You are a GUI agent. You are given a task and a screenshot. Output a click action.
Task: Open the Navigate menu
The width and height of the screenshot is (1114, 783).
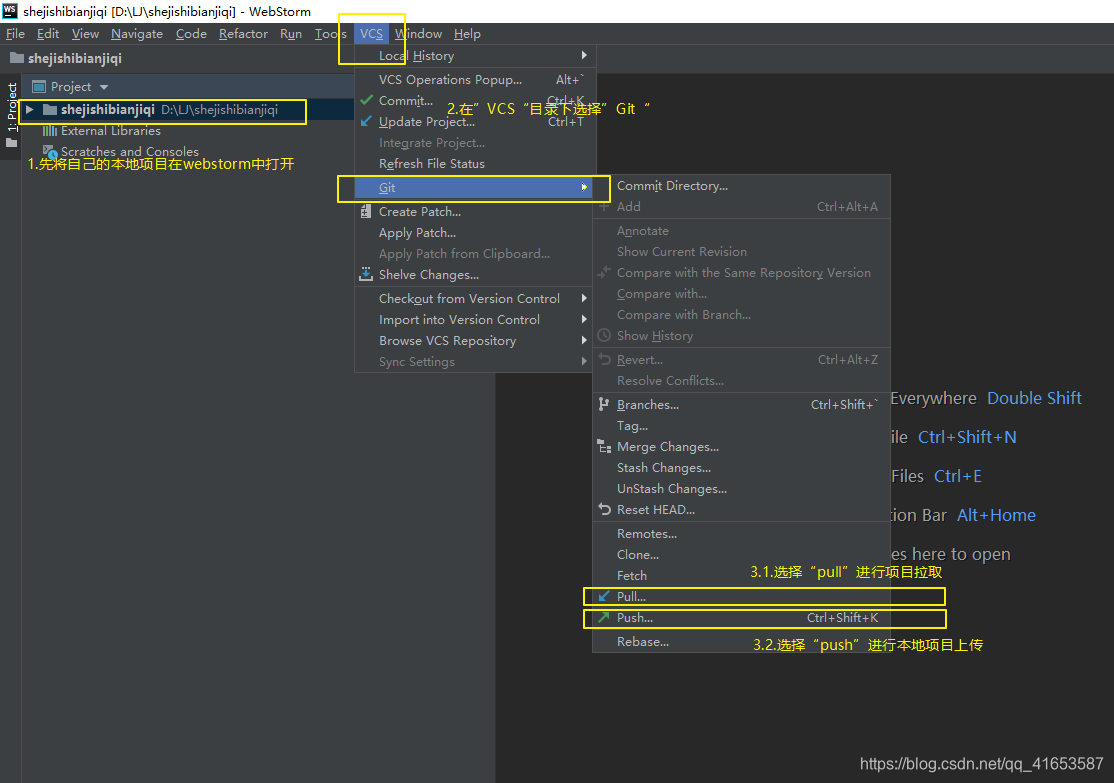pyautogui.click(x=136, y=33)
